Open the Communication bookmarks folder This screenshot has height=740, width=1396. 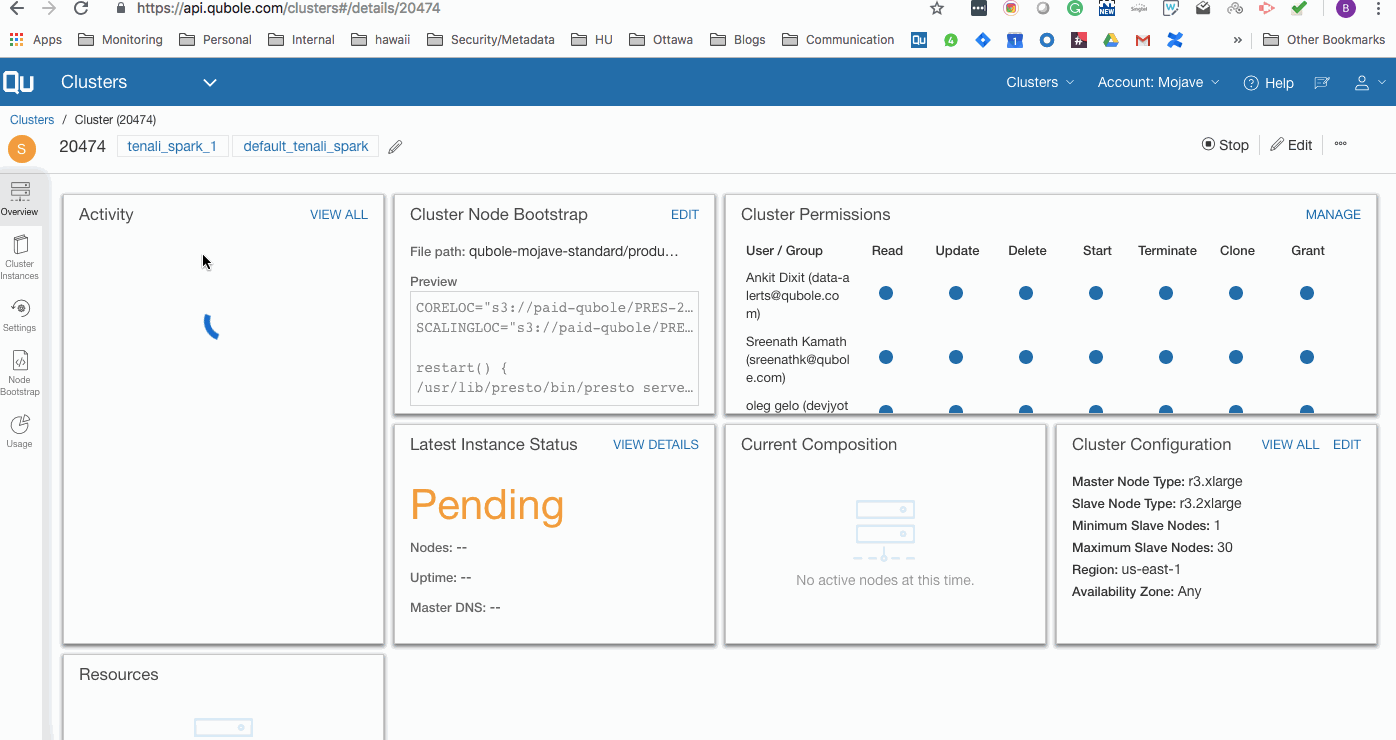pyautogui.click(x=838, y=40)
